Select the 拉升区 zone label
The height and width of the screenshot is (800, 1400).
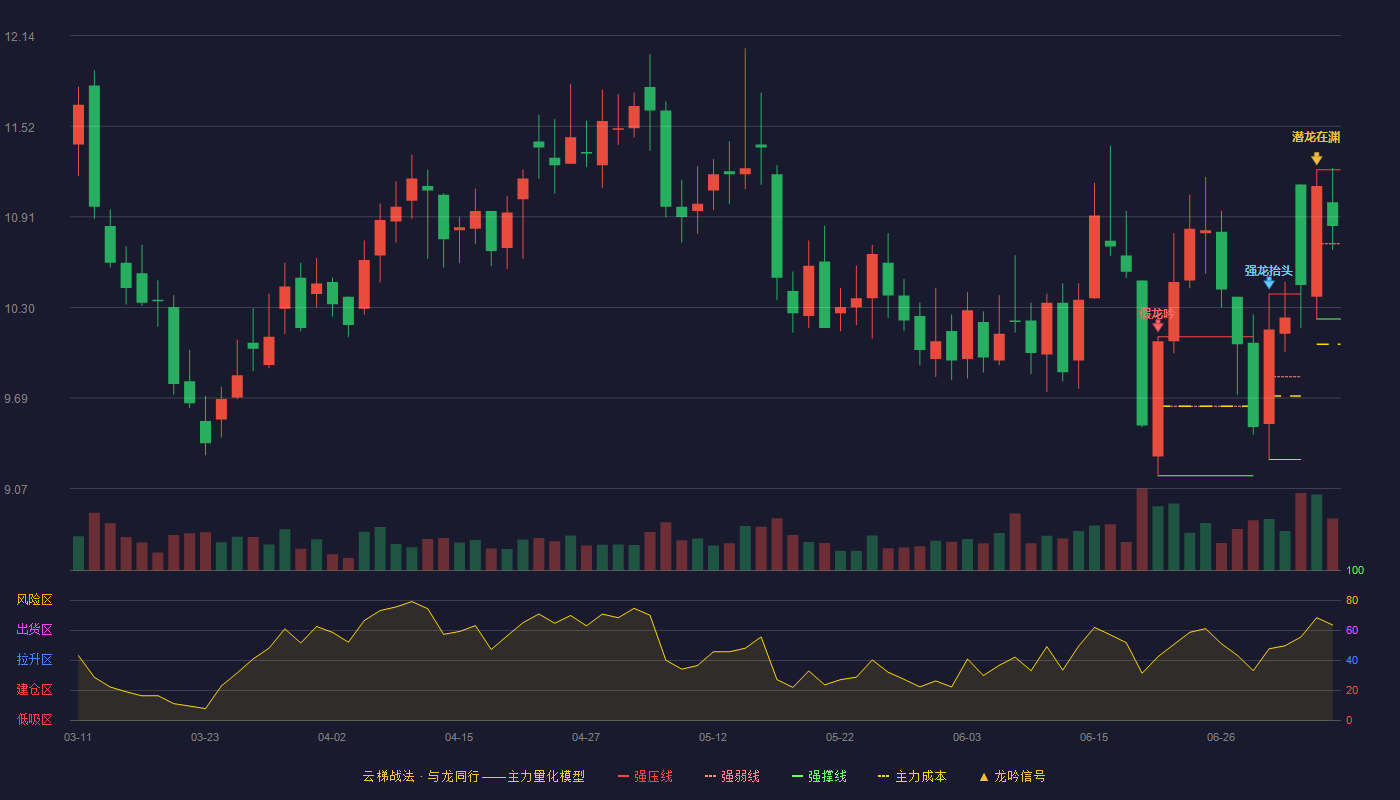click(34, 660)
